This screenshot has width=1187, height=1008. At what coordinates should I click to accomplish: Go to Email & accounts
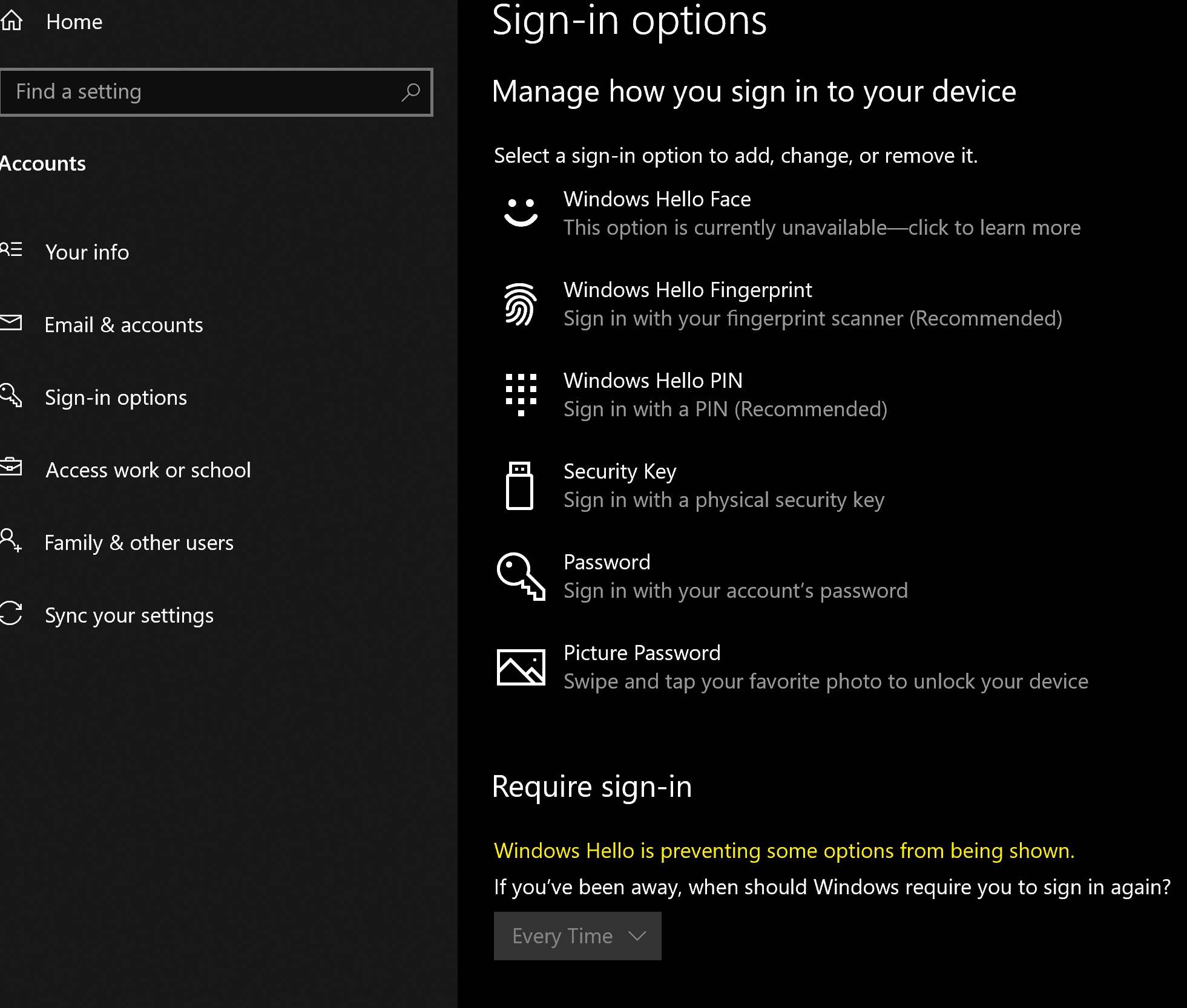[x=123, y=325]
